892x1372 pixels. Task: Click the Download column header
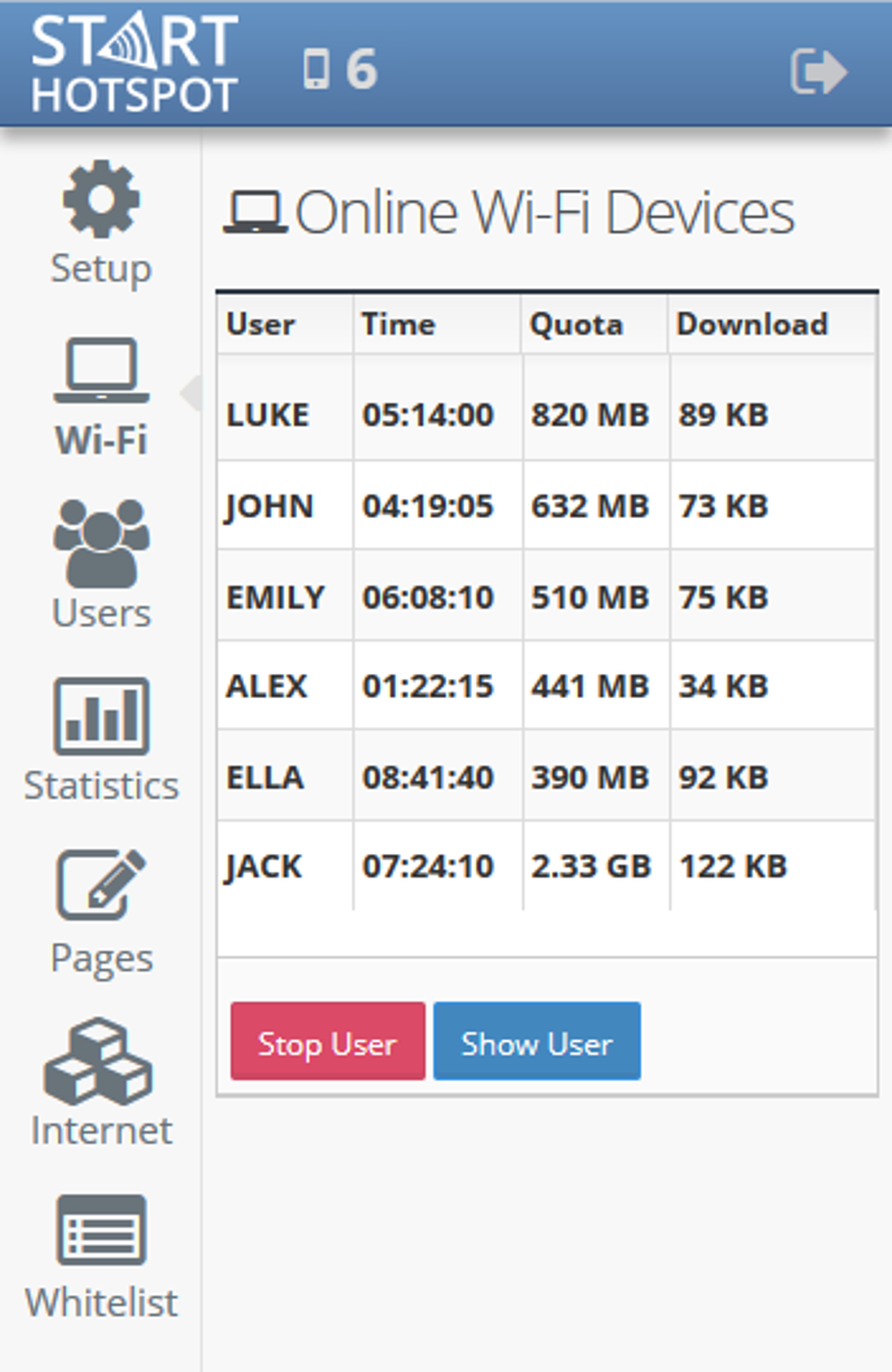point(752,325)
